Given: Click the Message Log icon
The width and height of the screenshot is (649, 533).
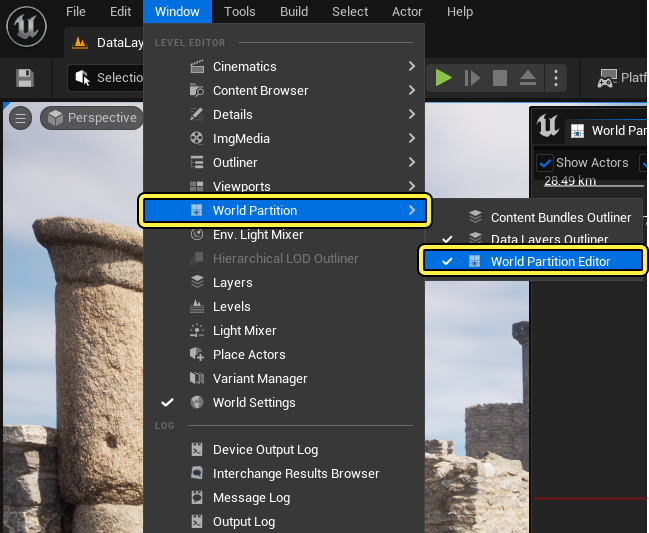Looking at the screenshot, I should click(x=197, y=497).
